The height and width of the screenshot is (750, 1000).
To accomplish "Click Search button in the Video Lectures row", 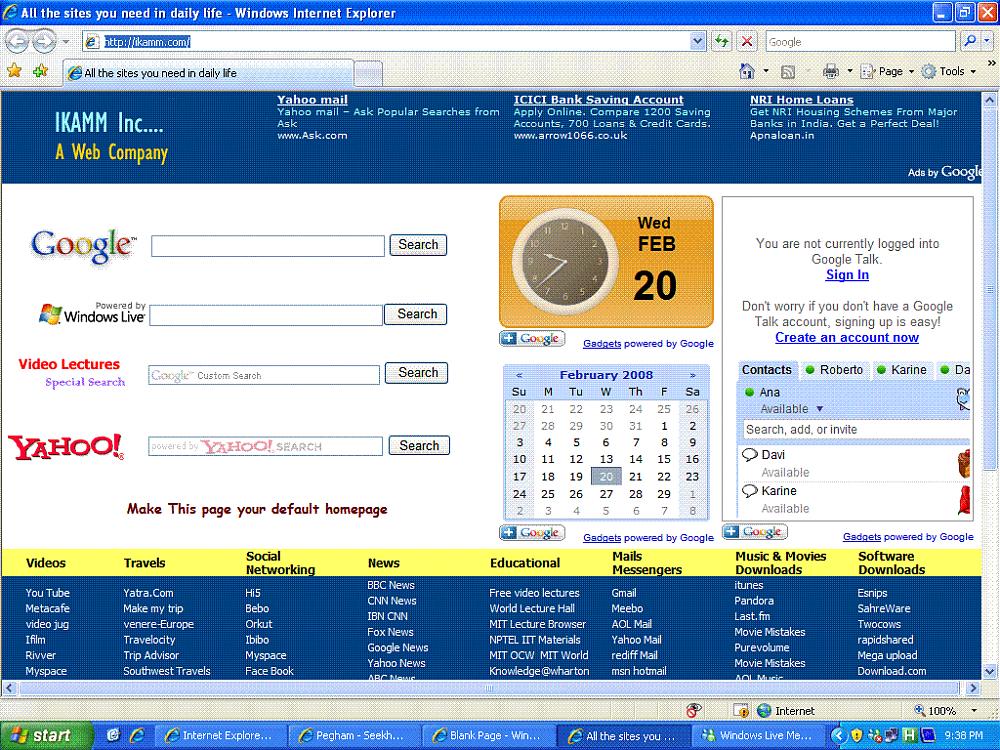I will click(416, 372).
